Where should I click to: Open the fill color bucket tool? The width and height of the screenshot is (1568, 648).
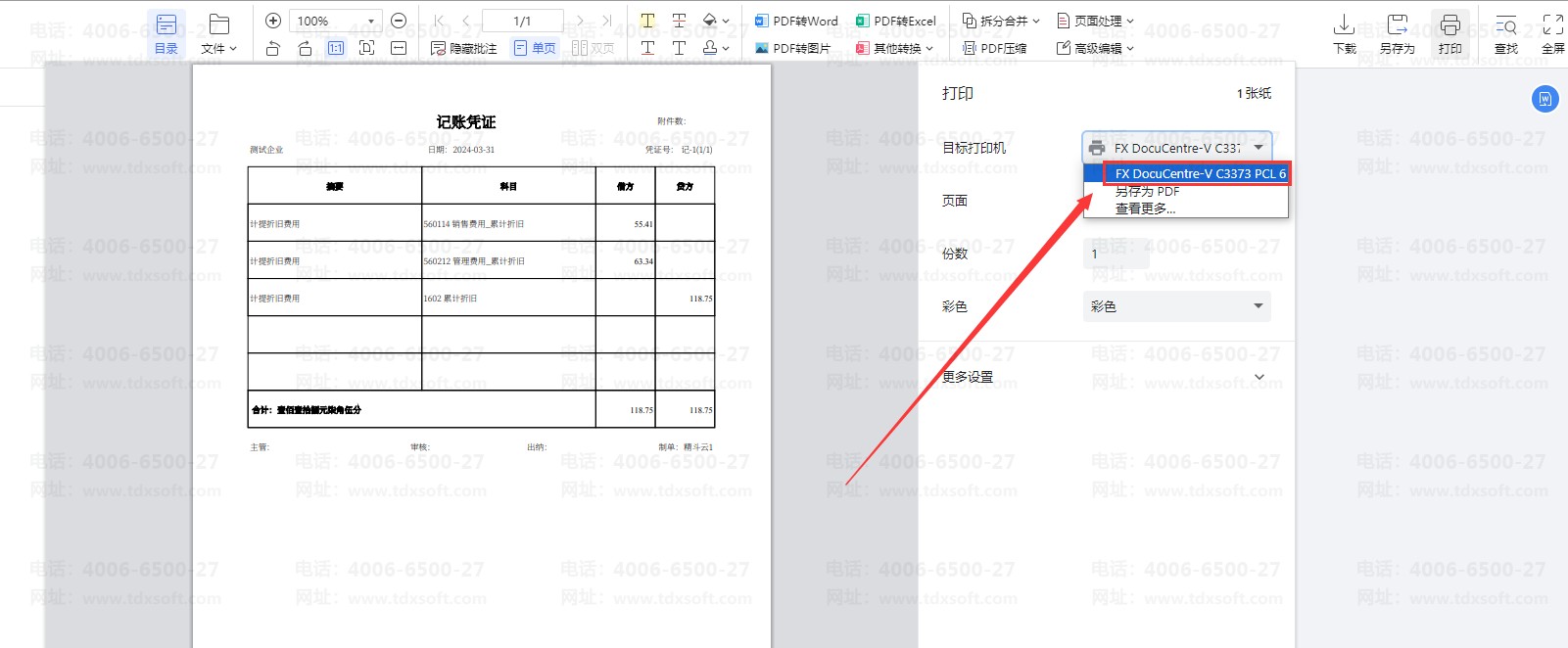click(x=711, y=21)
